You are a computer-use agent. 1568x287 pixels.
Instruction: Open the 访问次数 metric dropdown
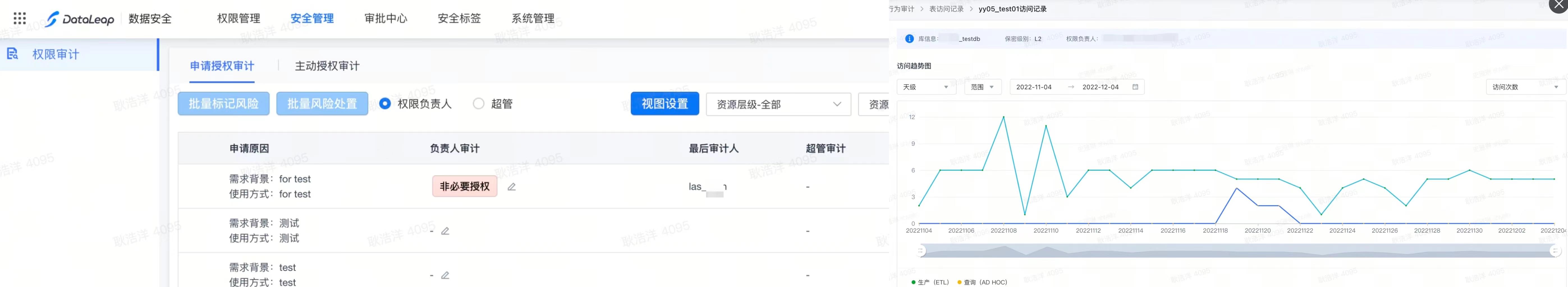[x=1525, y=87]
